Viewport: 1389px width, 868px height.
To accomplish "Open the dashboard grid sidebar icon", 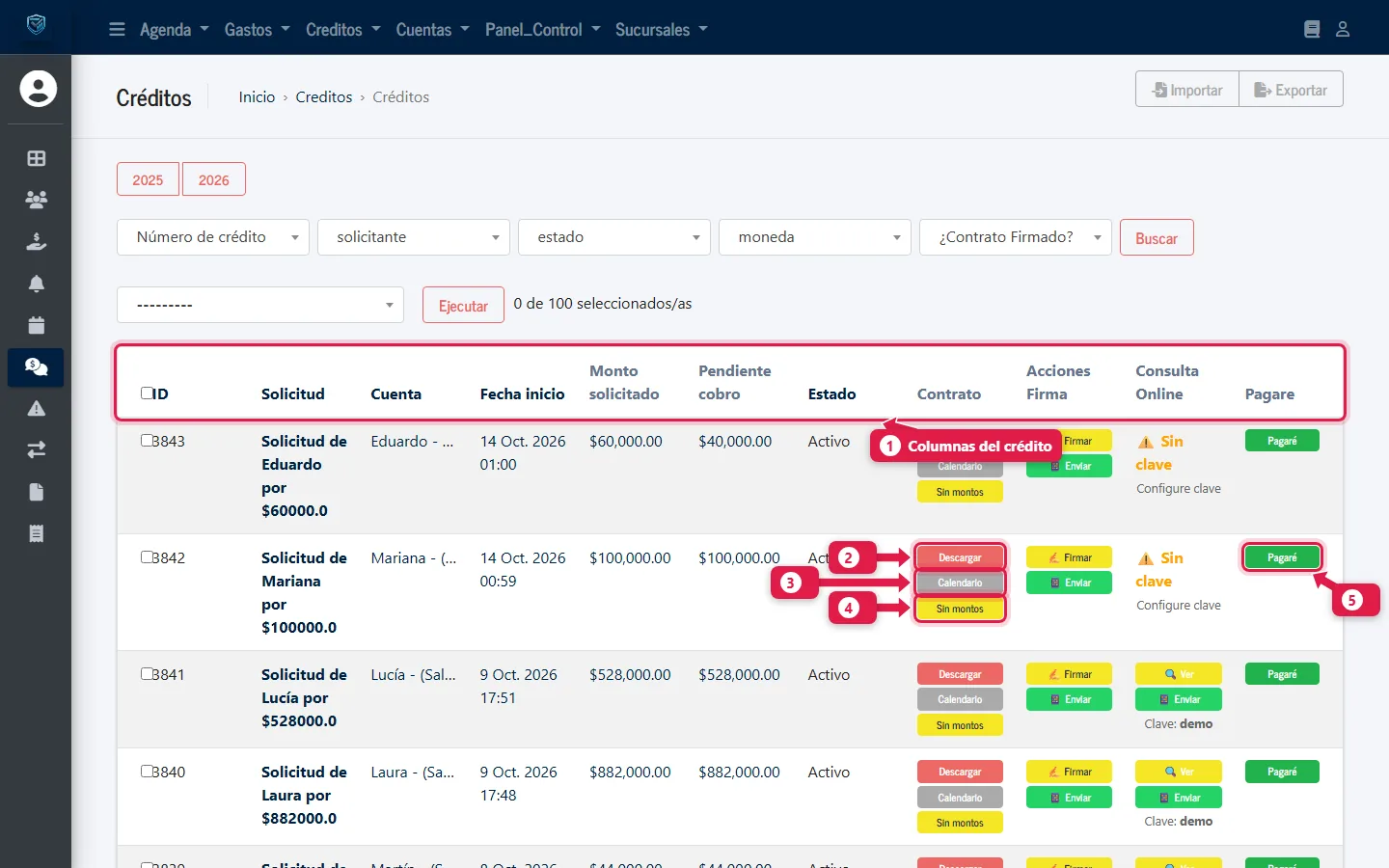I will pos(37,158).
